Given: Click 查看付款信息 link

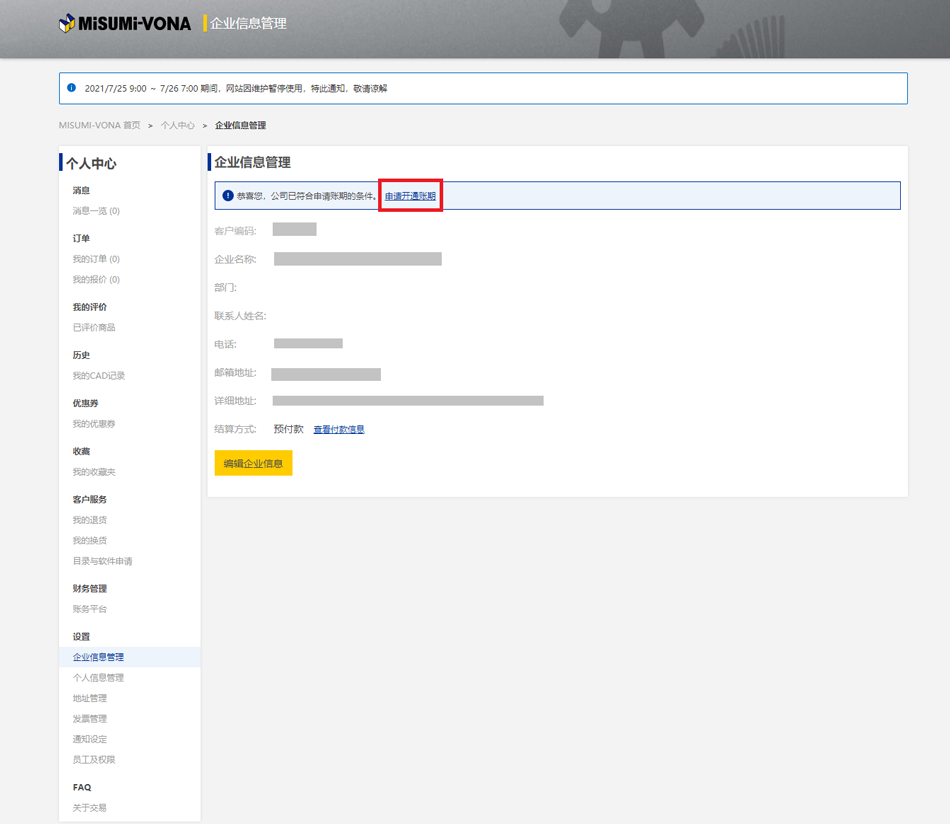Looking at the screenshot, I should point(339,429).
